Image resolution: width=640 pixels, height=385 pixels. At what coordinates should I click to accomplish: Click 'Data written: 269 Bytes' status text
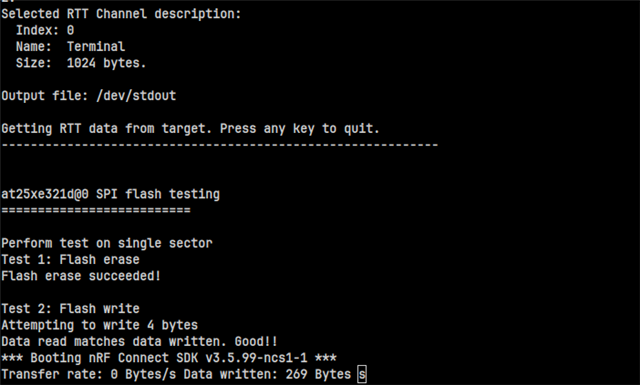[x=267, y=374]
